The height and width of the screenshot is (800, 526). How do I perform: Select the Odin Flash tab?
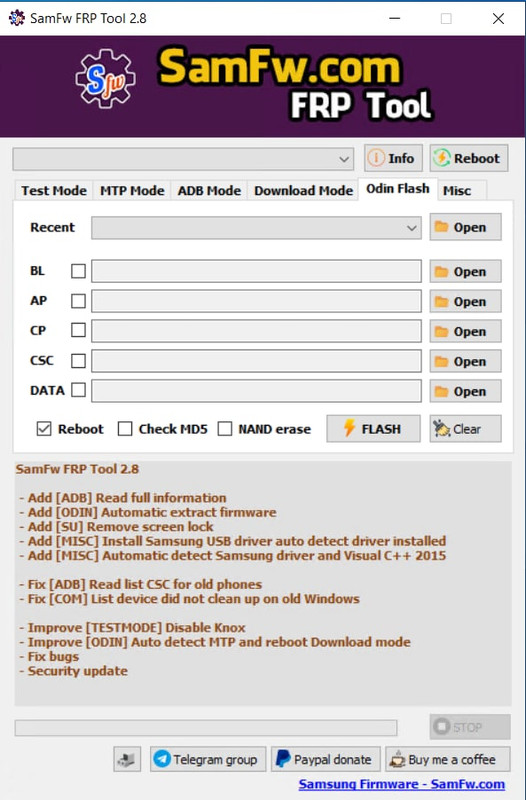pos(398,189)
